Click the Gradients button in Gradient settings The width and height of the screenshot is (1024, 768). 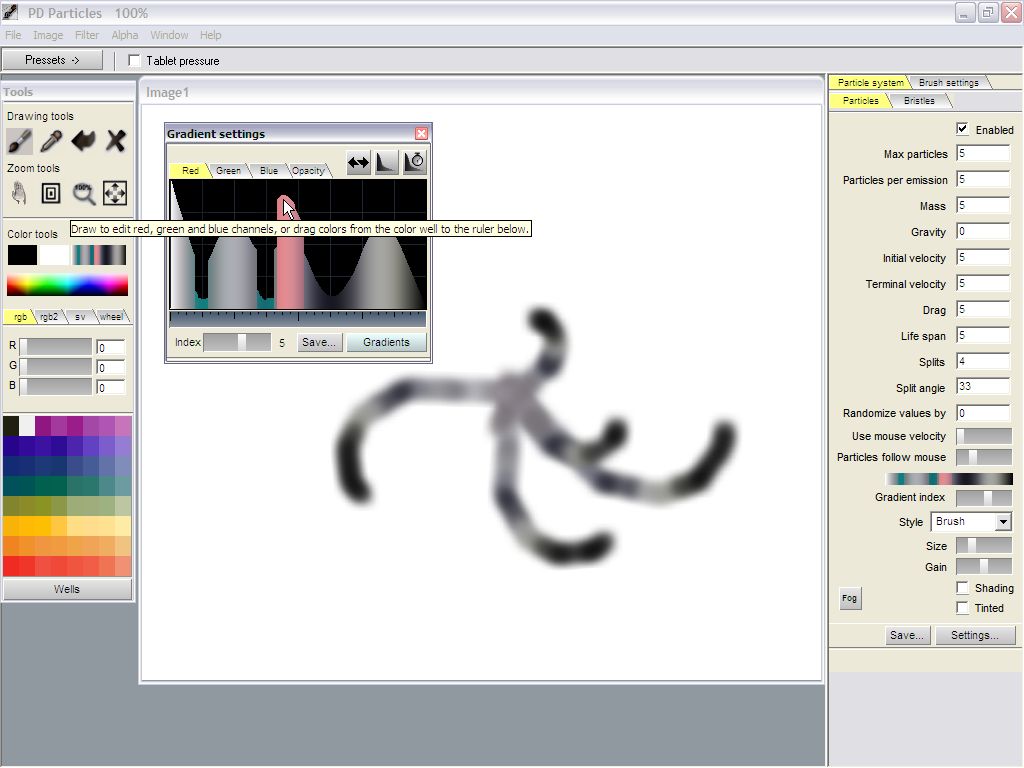pyautogui.click(x=386, y=342)
